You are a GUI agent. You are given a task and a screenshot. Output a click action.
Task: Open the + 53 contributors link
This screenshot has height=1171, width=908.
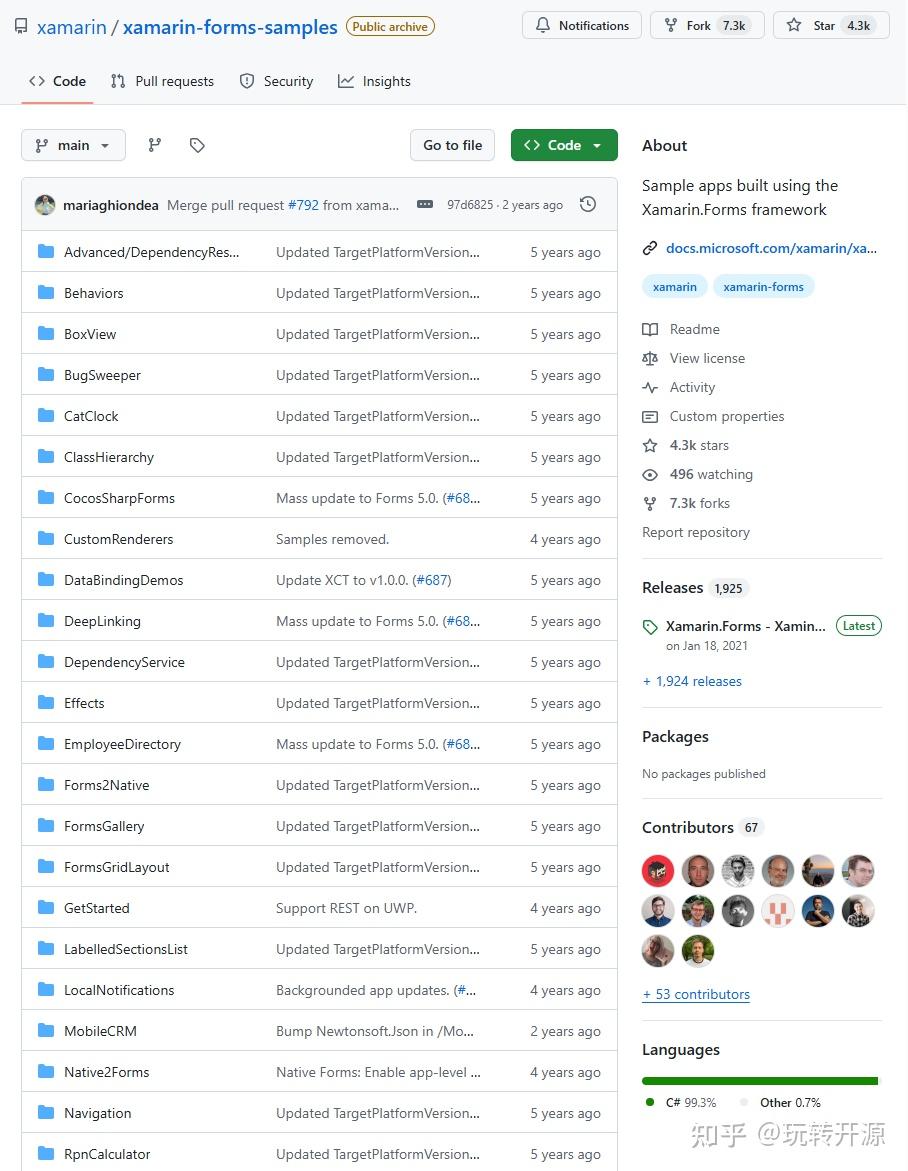point(696,994)
